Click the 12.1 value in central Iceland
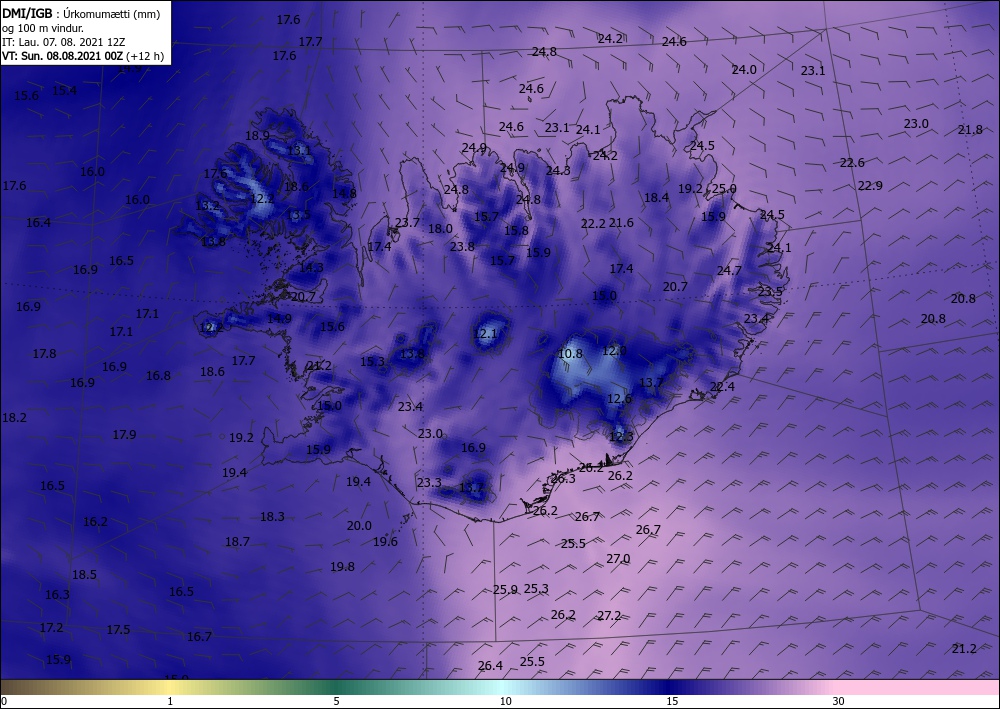Image resolution: width=1000 pixels, height=709 pixels. pos(485,333)
